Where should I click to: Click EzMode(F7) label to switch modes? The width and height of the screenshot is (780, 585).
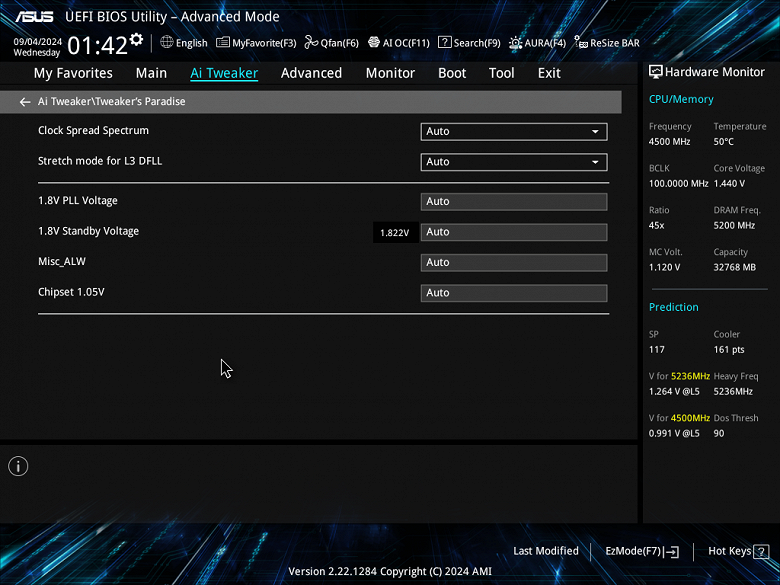(633, 551)
